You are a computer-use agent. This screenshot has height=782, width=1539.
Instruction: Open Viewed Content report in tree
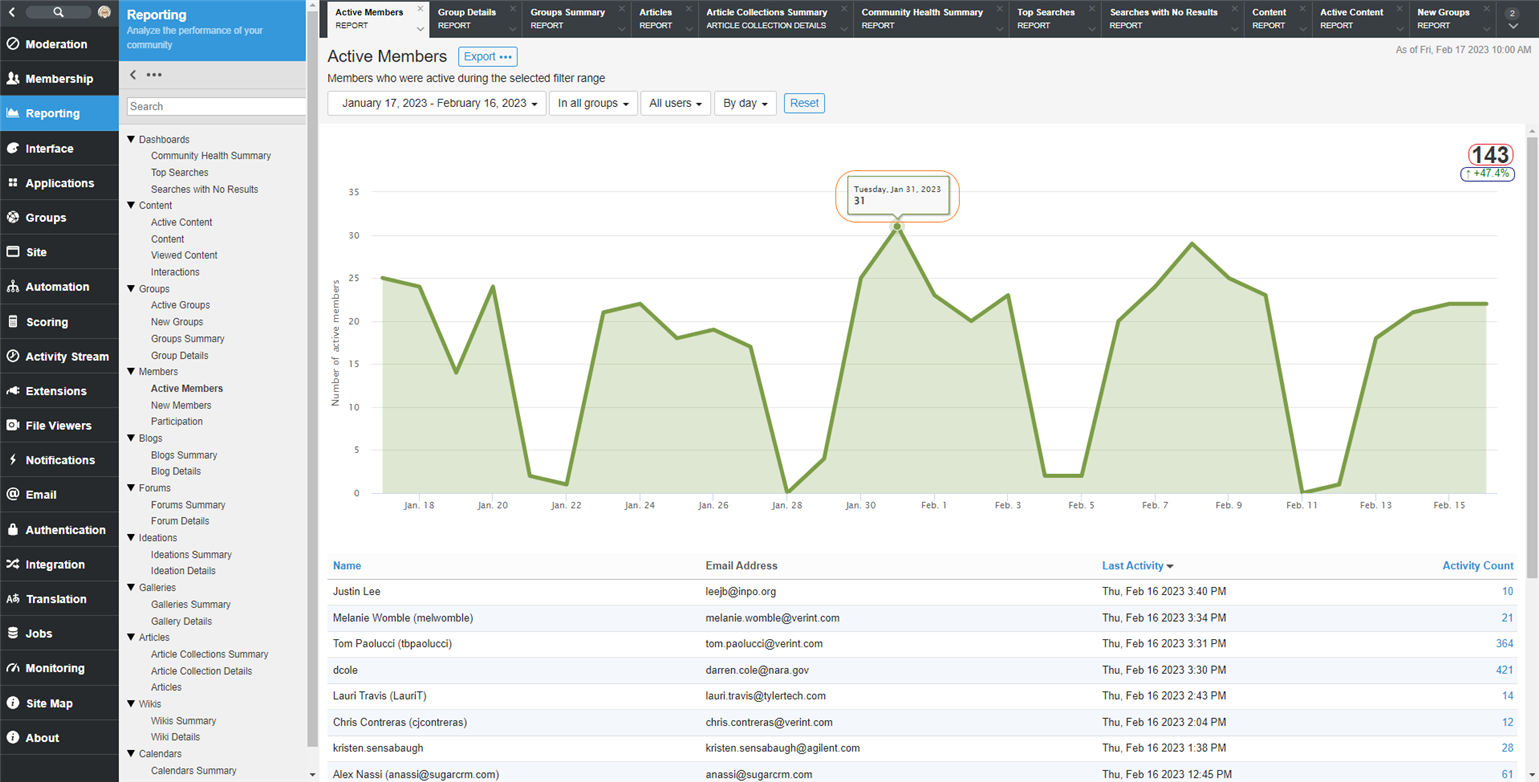(x=184, y=255)
